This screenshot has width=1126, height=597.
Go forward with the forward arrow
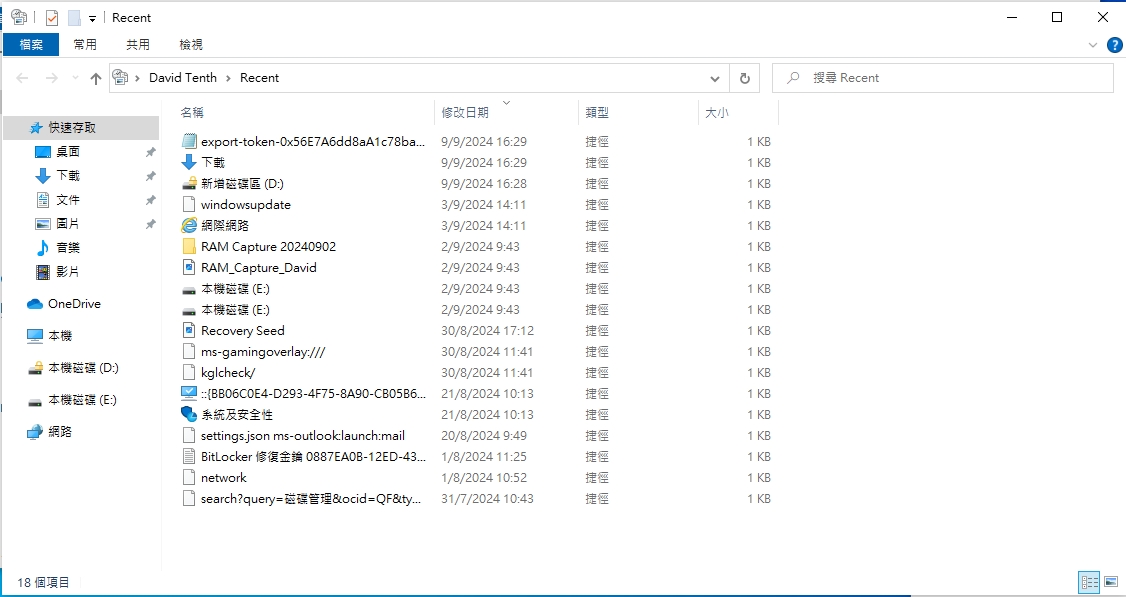click(x=51, y=78)
